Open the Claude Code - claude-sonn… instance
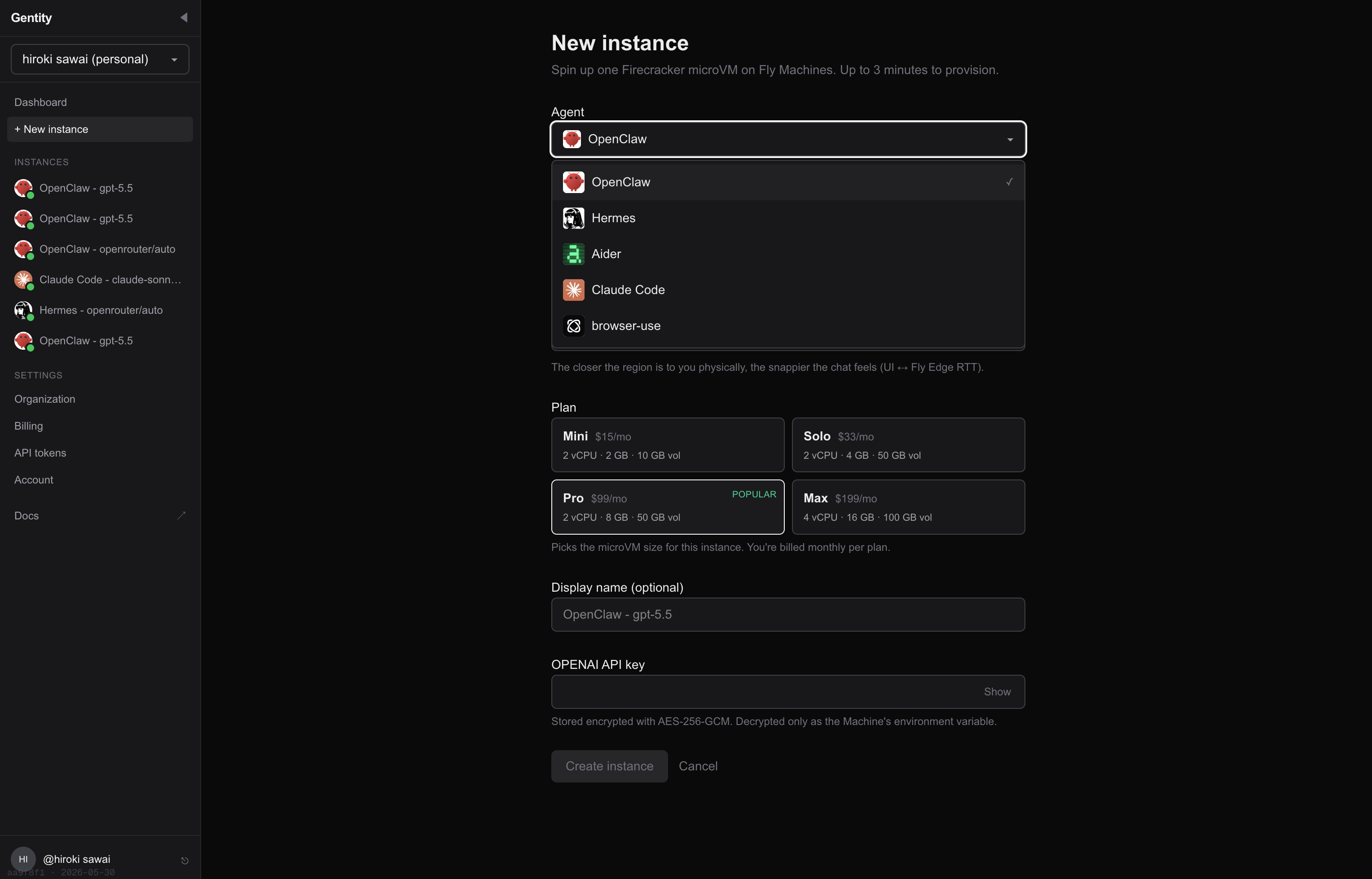1372x879 pixels. [x=100, y=280]
